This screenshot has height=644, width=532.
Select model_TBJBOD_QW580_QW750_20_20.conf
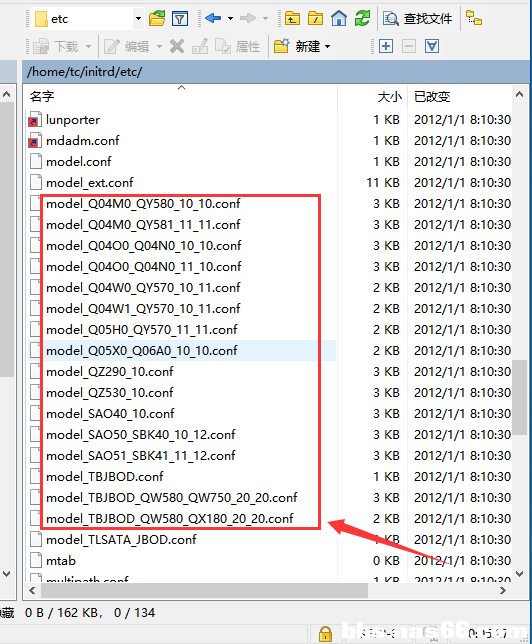(172, 497)
